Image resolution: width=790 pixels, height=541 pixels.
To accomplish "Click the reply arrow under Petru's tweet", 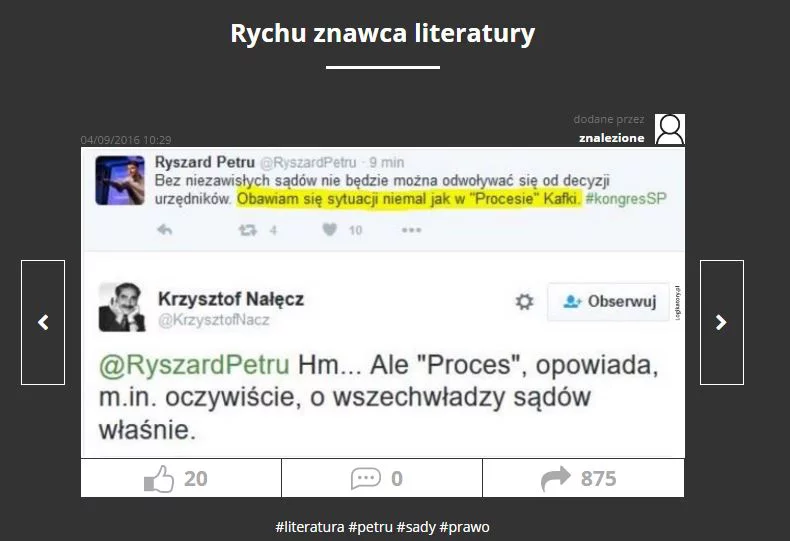I will (165, 230).
